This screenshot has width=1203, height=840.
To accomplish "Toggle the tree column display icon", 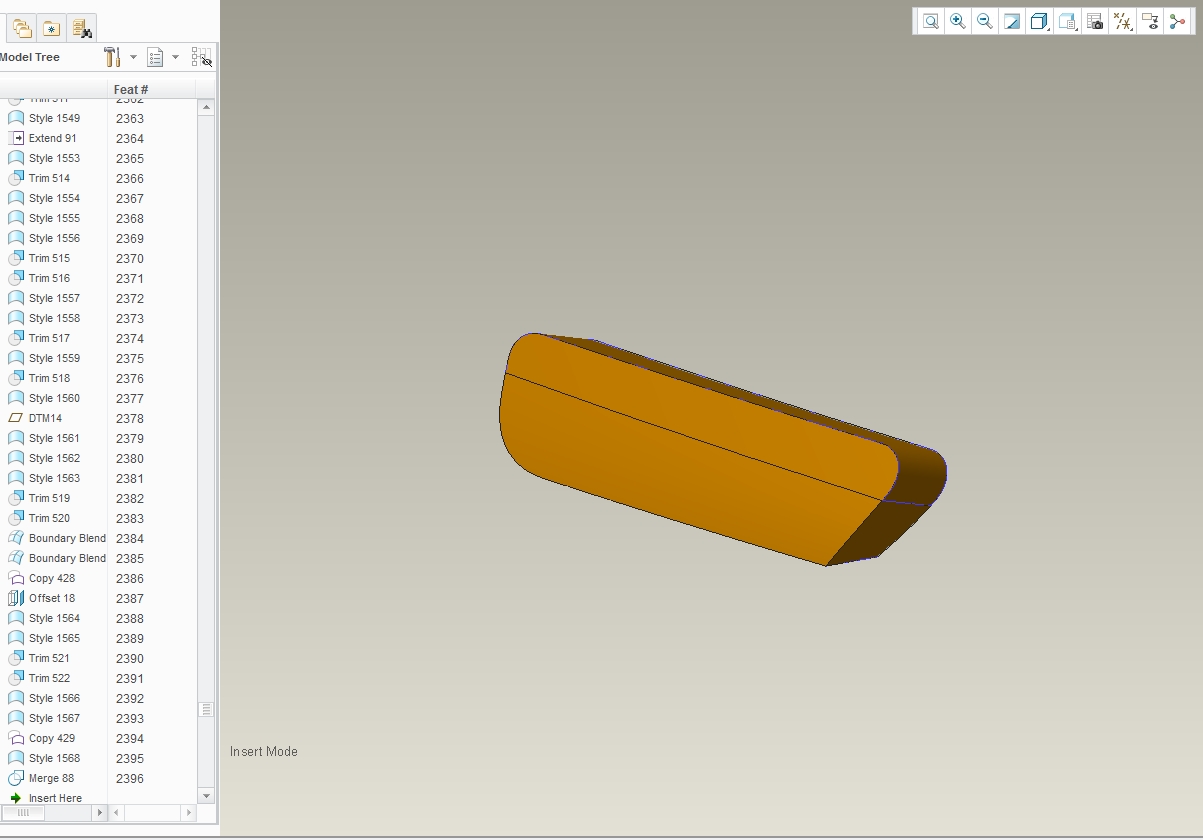I will [x=202, y=57].
